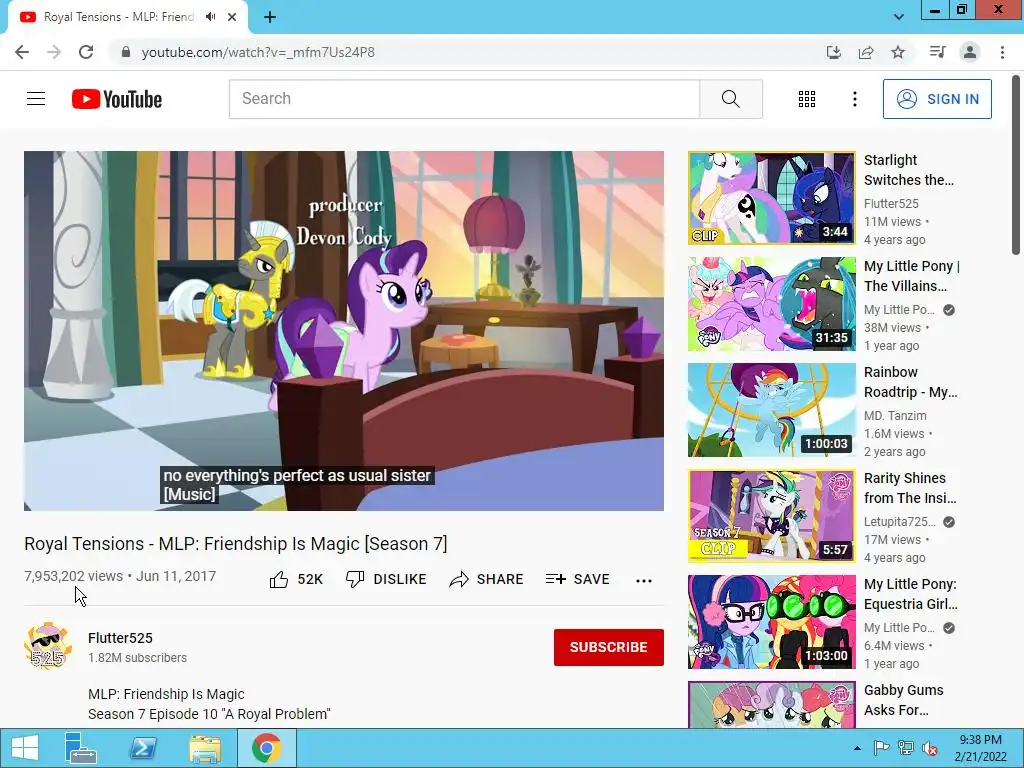Click the address bar URL
The image size is (1024, 768).
(x=258, y=52)
